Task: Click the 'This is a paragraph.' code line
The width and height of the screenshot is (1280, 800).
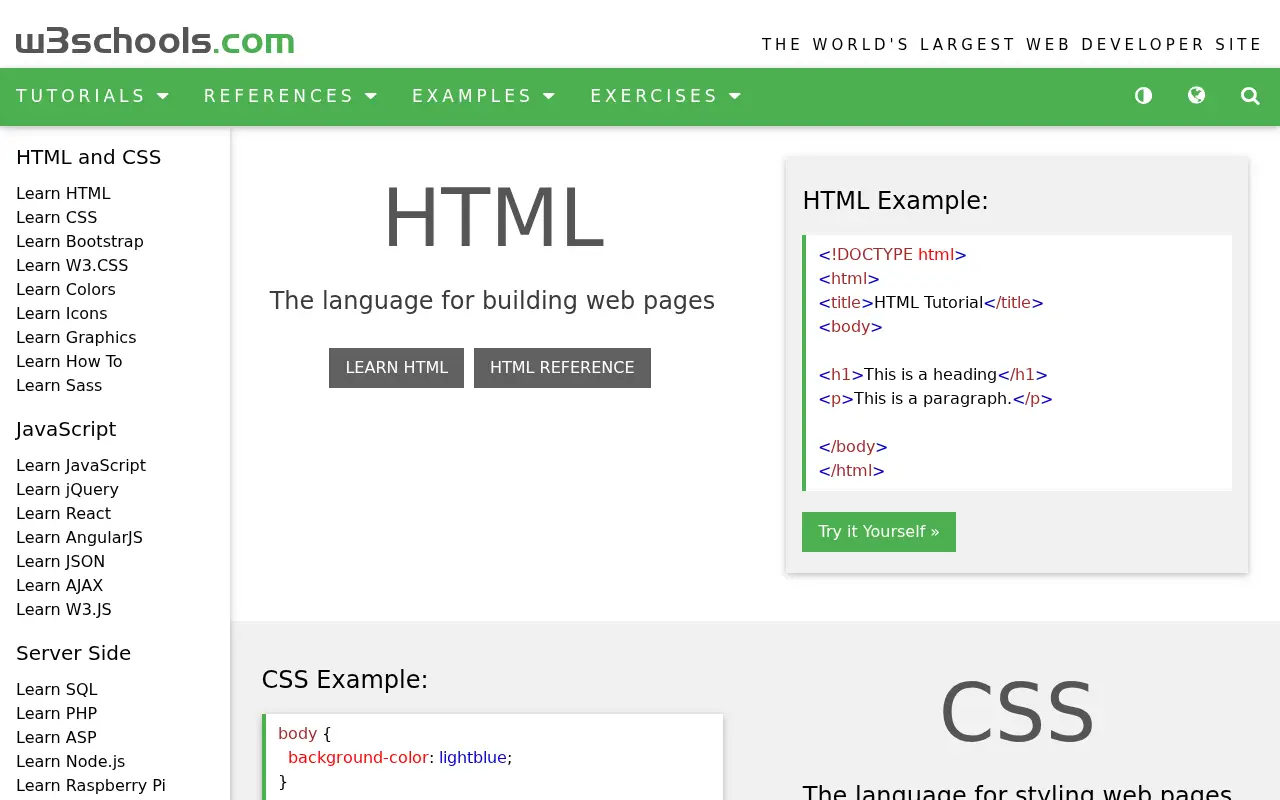Action: pyautogui.click(x=936, y=399)
